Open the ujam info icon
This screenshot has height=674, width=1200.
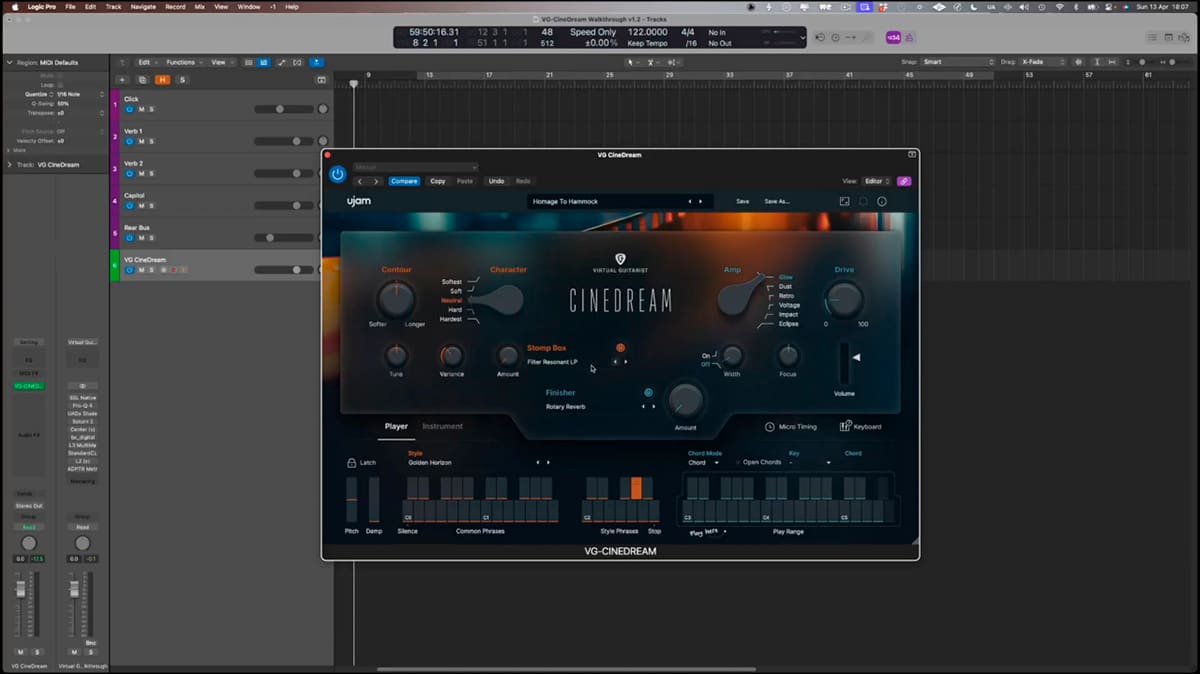(882, 201)
